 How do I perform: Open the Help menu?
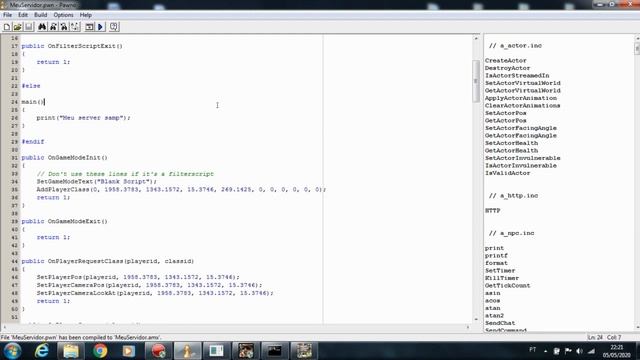coord(85,15)
